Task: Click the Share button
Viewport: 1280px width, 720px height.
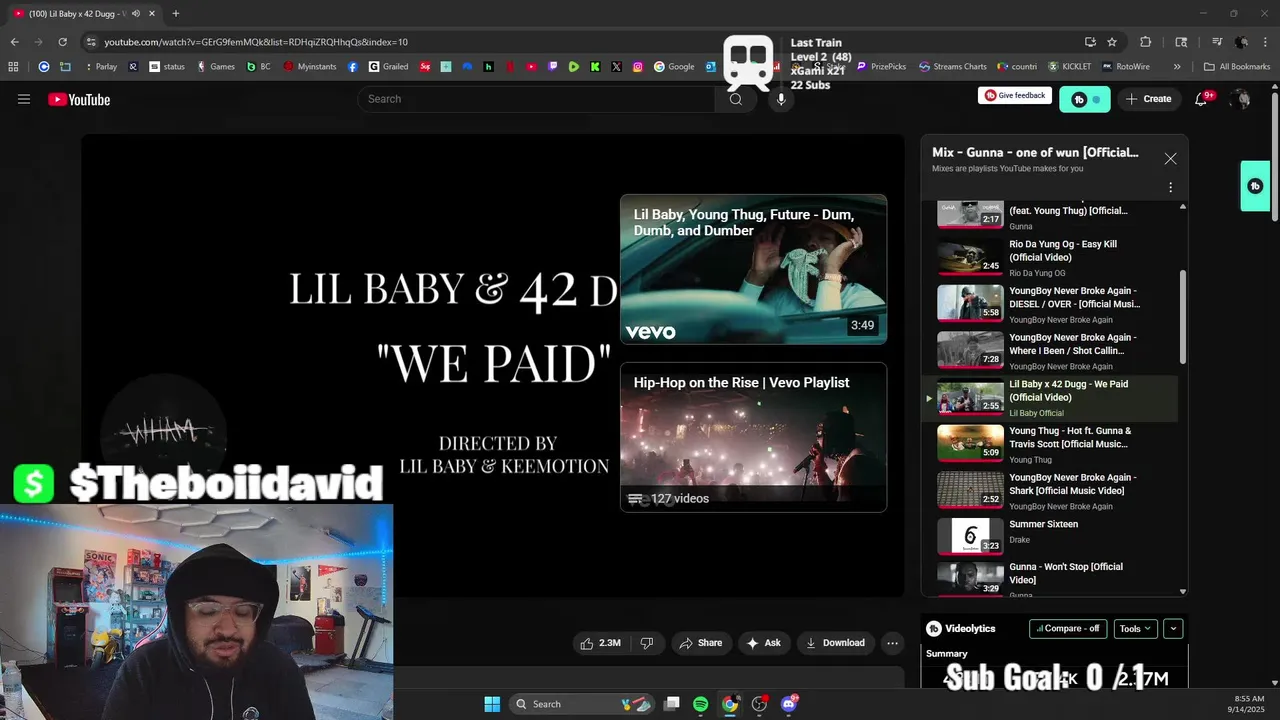Action: point(700,643)
